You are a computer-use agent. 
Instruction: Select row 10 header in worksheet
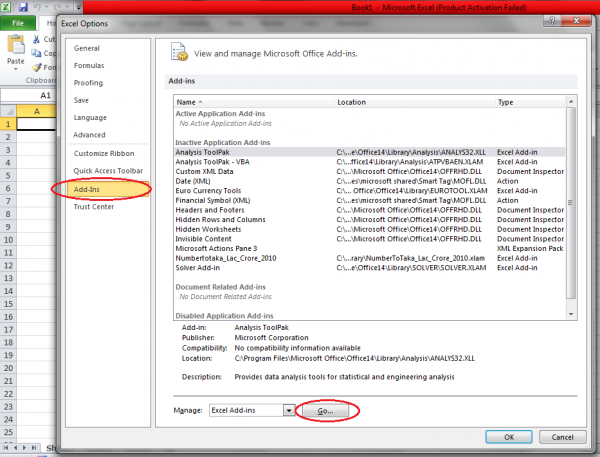8,240
